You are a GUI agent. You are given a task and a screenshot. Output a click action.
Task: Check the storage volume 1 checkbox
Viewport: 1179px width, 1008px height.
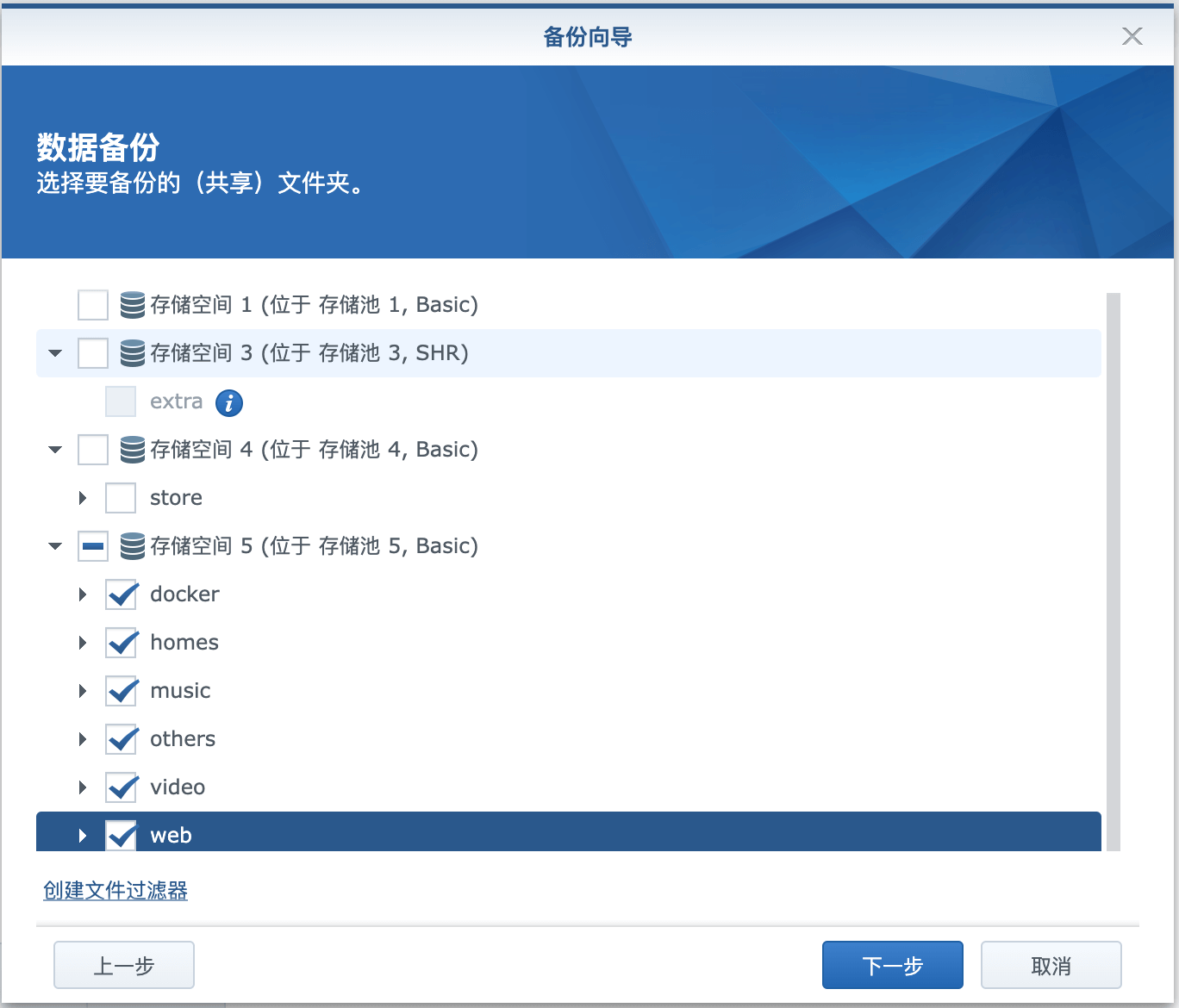point(93,305)
